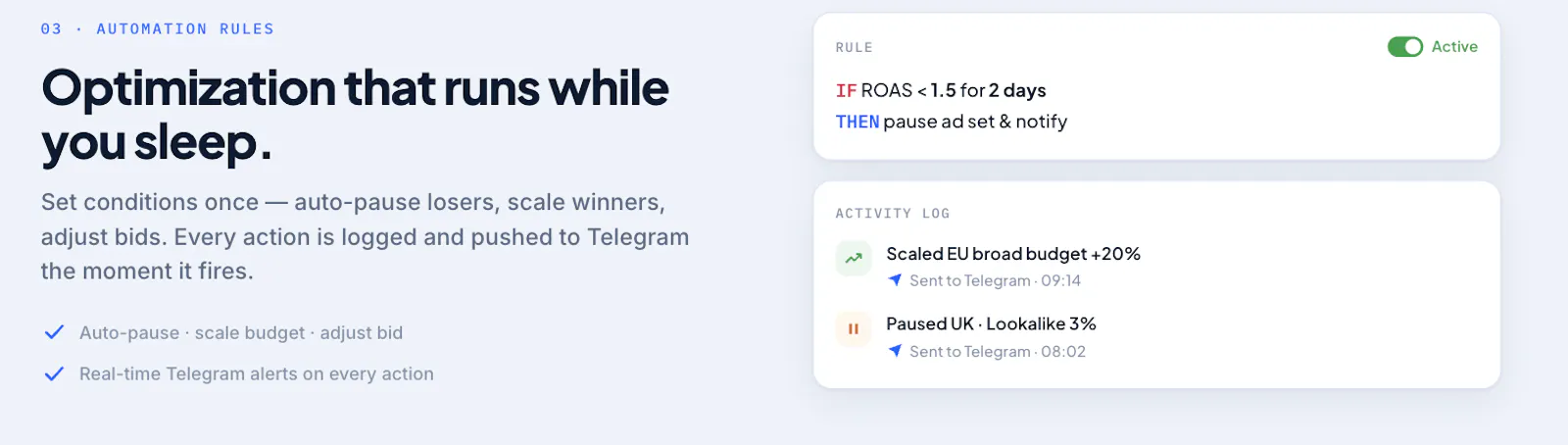This screenshot has width=1568, height=445.
Task: Click Telegram arrow icon beside 08:02
Action: coord(895,351)
